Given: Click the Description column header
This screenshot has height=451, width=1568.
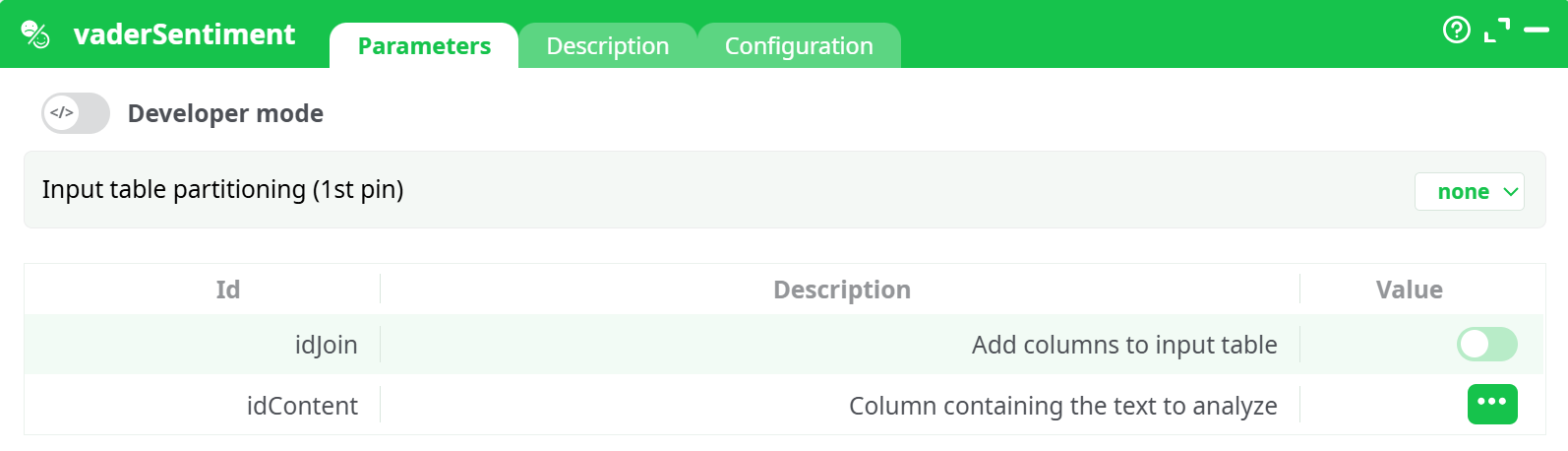Looking at the screenshot, I should tap(841, 290).
